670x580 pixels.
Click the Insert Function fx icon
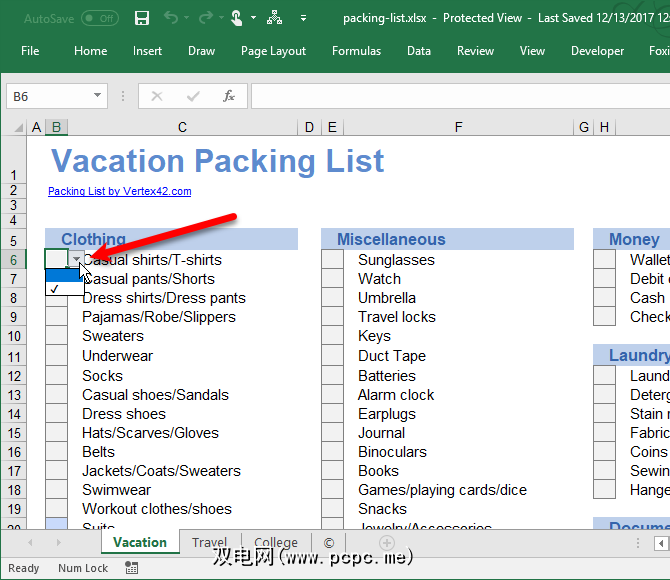click(x=229, y=96)
